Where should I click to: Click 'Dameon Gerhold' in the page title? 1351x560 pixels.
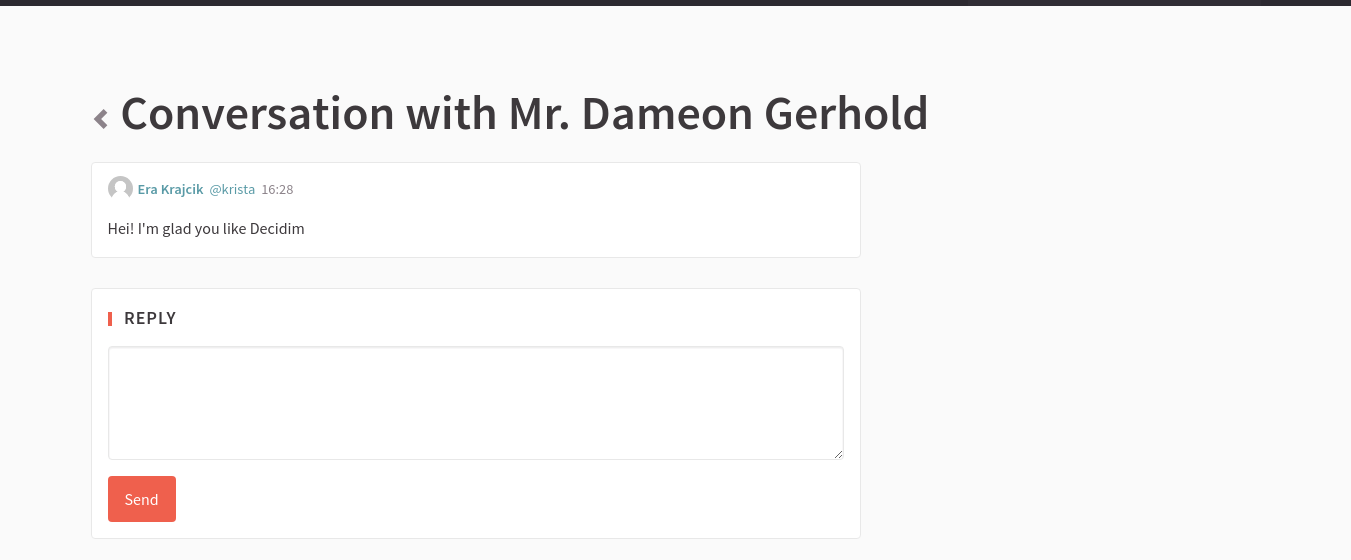(x=755, y=114)
